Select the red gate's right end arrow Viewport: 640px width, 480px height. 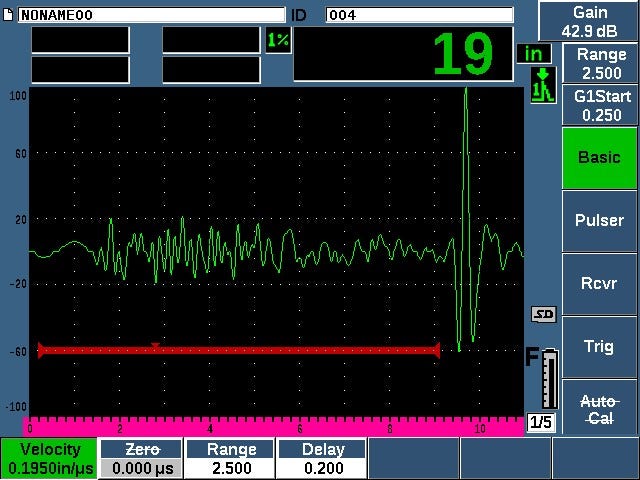pos(435,350)
